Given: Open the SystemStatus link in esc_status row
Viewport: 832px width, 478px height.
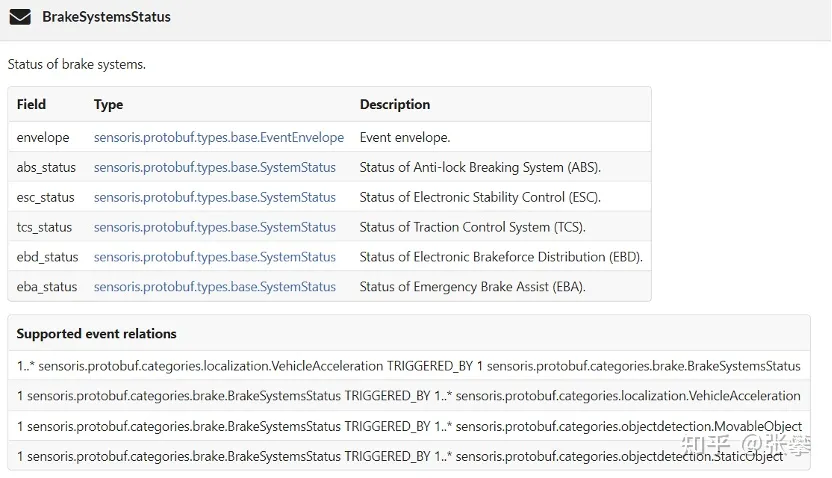Looking at the screenshot, I should (x=214, y=197).
